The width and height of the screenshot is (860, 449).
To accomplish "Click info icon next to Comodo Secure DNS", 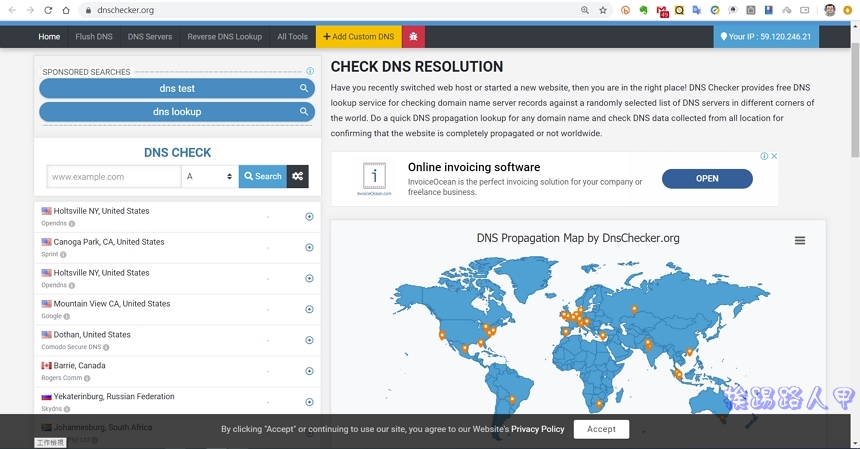I will click(x=106, y=347).
